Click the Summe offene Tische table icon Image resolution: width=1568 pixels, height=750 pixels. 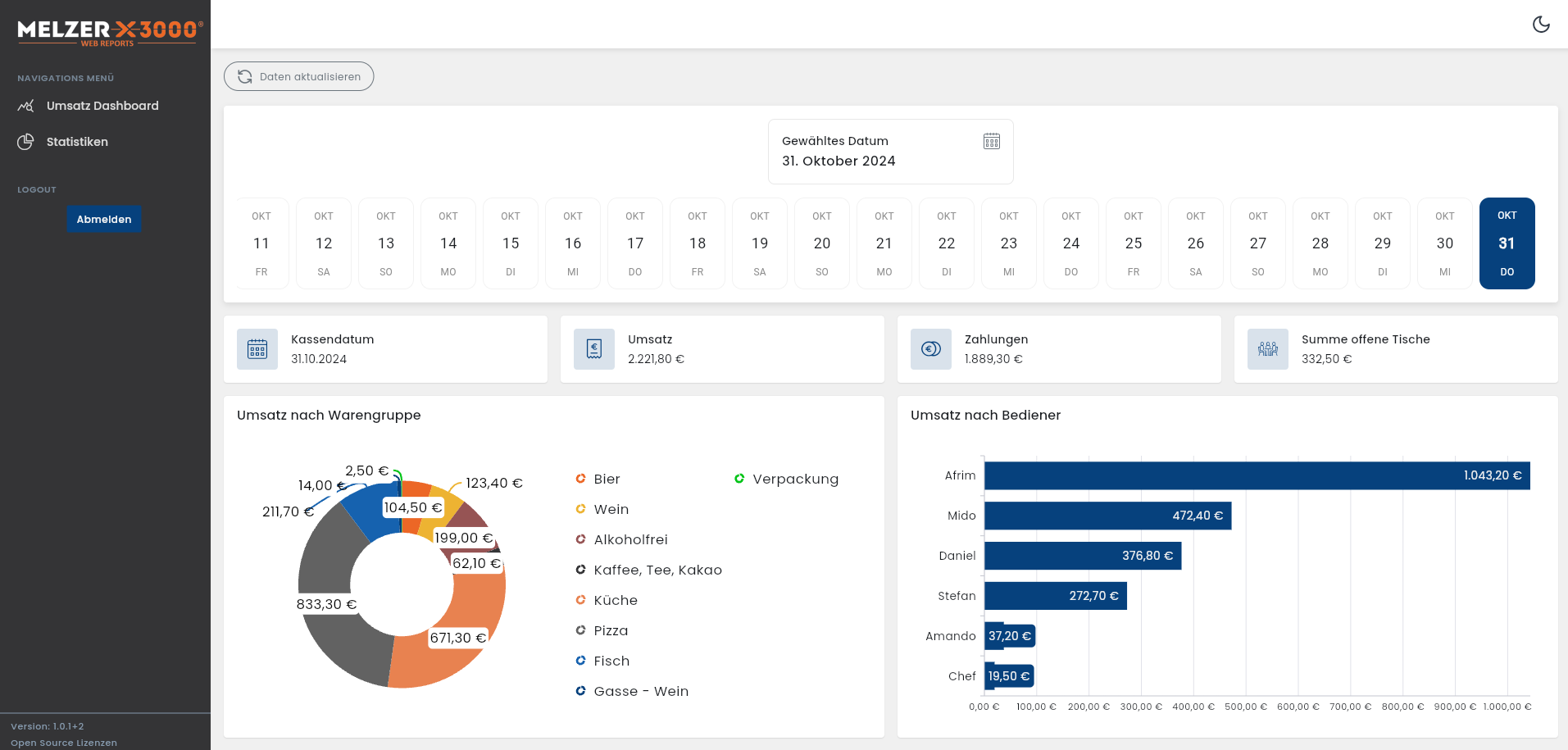[x=1267, y=348]
